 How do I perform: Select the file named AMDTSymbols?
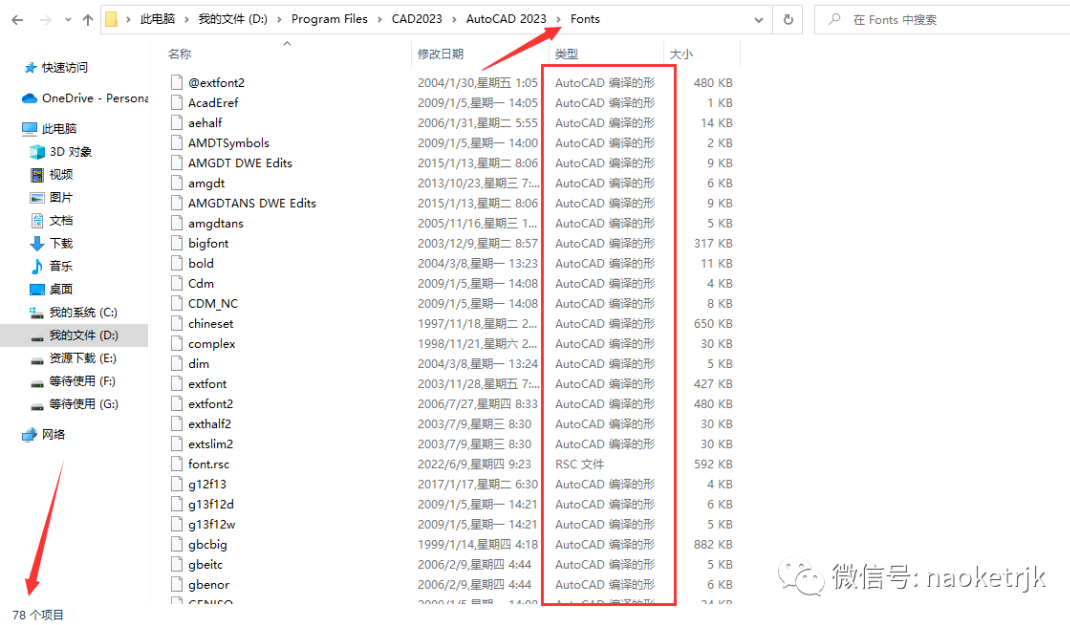click(229, 143)
